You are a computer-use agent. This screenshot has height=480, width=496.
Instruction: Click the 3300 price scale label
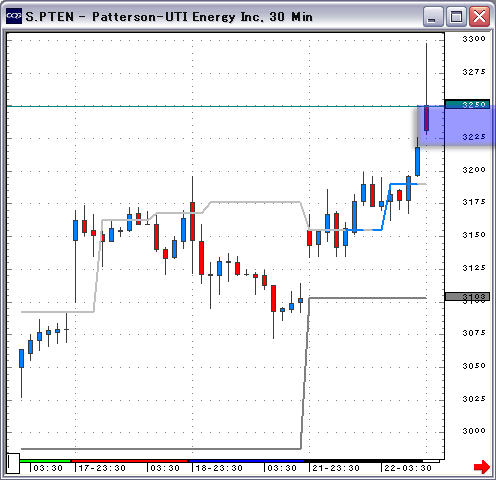click(474, 39)
